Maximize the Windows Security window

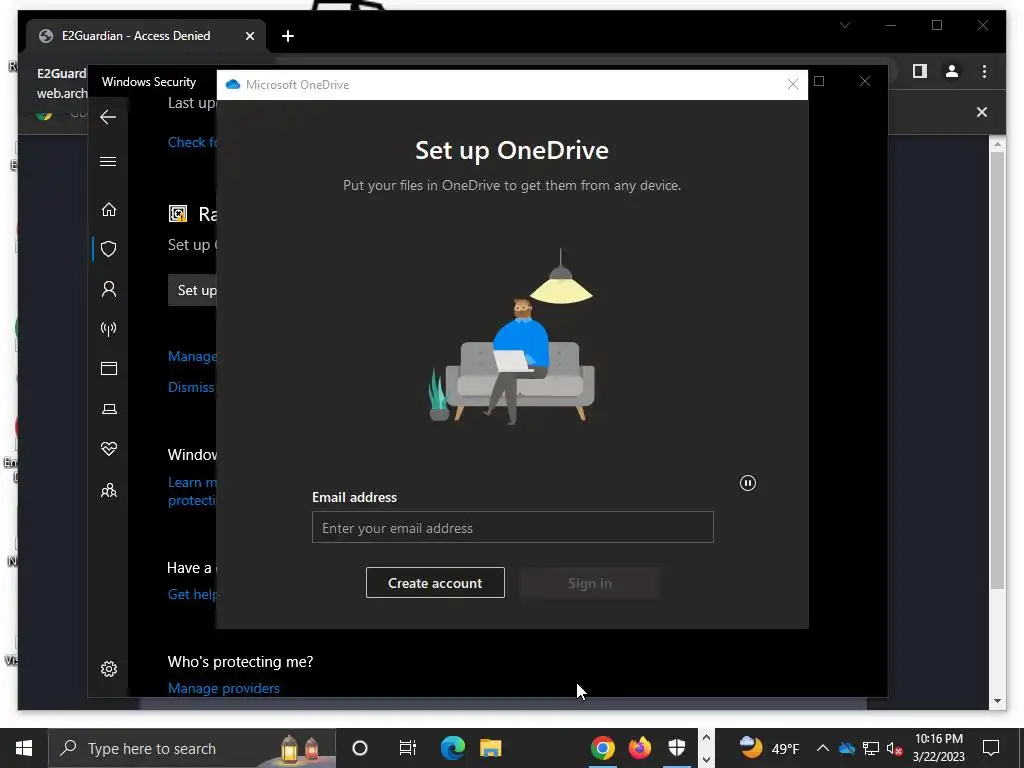[x=820, y=81]
